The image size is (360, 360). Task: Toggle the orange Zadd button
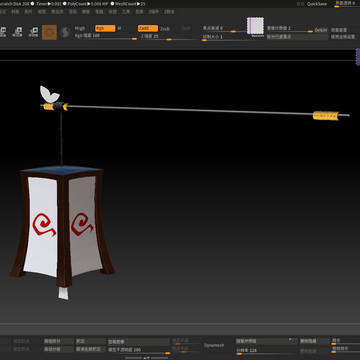coord(148,28)
